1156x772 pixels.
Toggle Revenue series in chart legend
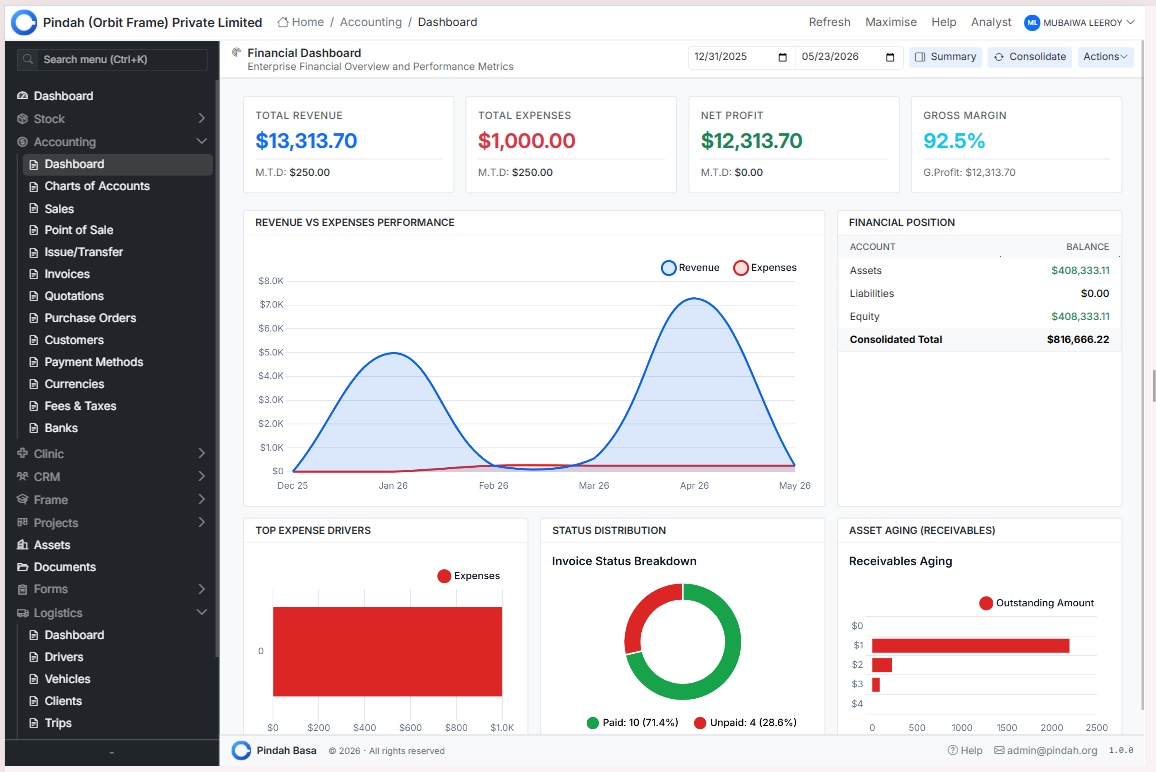point(690,268)
